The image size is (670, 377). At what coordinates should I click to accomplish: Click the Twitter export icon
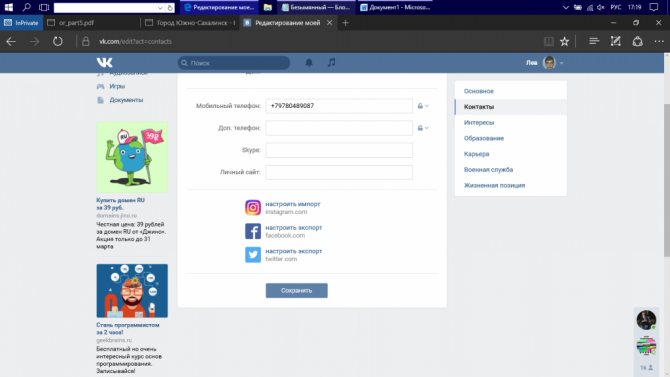click(253, 255)
